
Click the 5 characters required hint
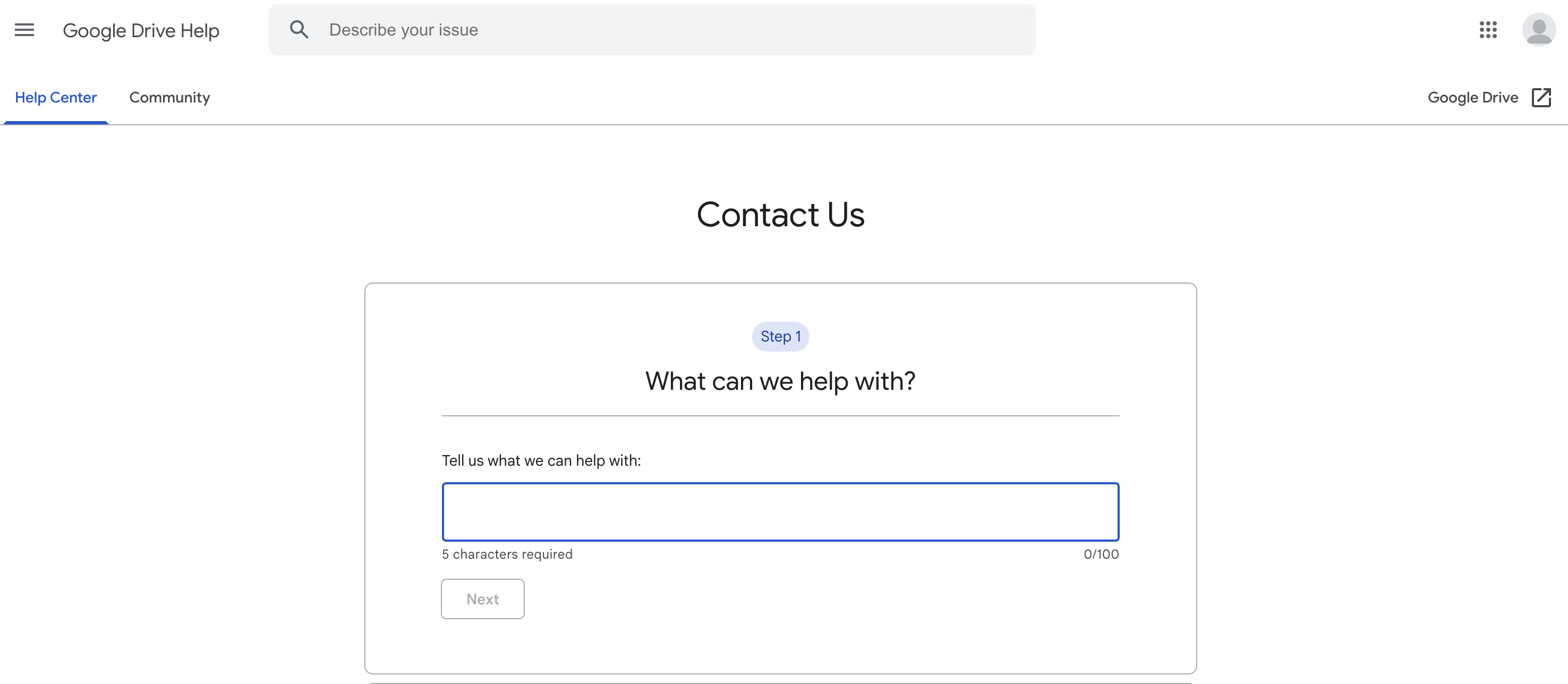506,554
